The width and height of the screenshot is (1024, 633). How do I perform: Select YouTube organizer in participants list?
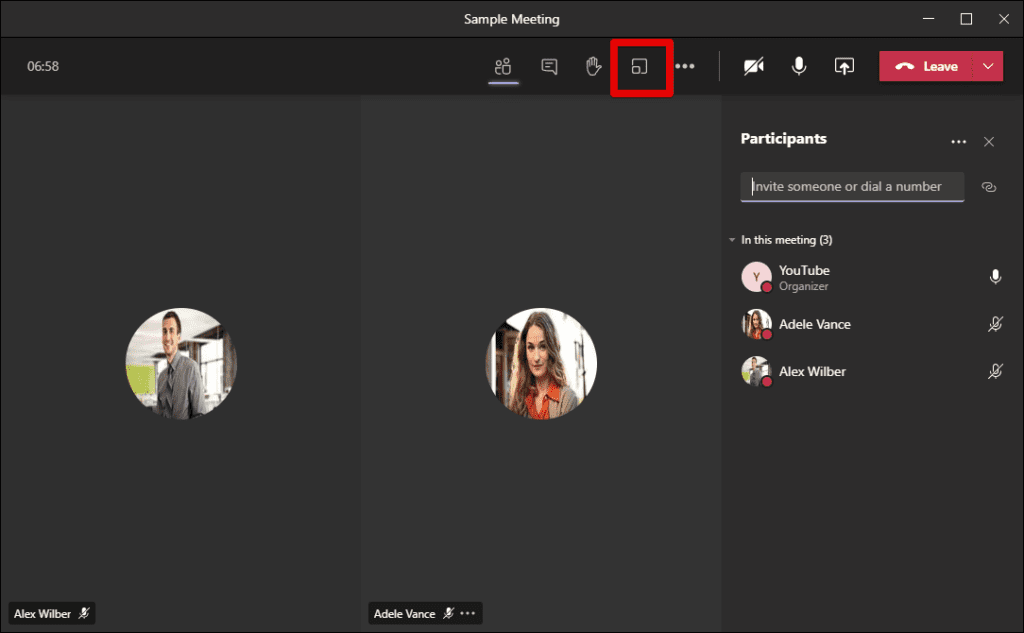point(872,278)
